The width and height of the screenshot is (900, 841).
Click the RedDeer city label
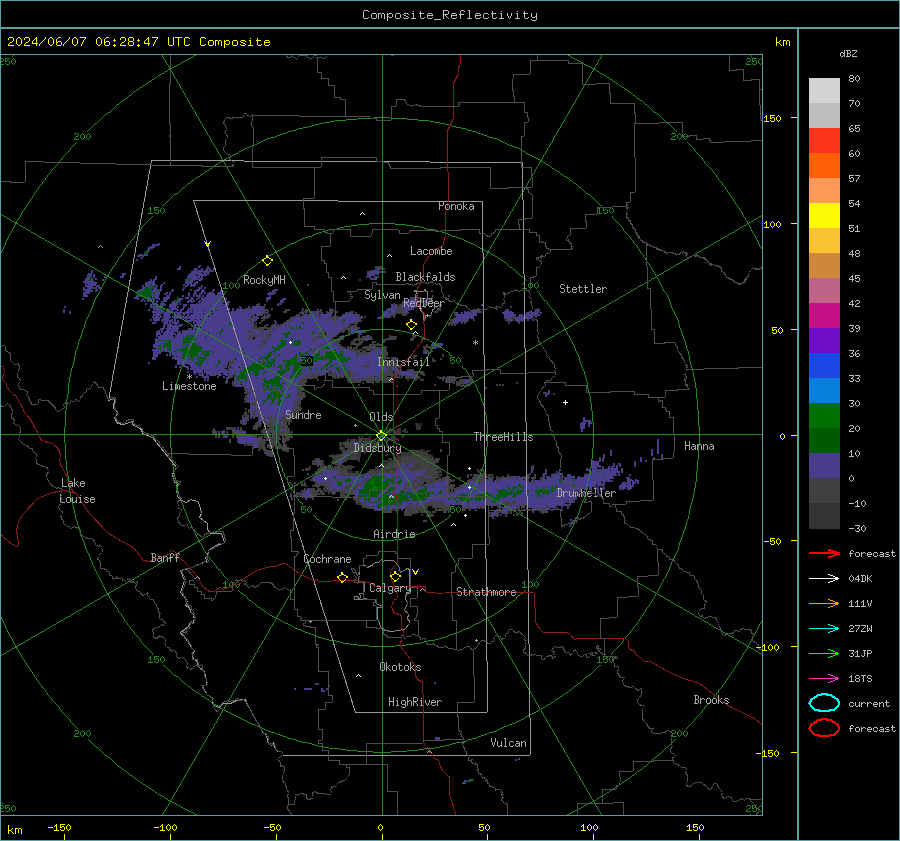click(424, 303)
